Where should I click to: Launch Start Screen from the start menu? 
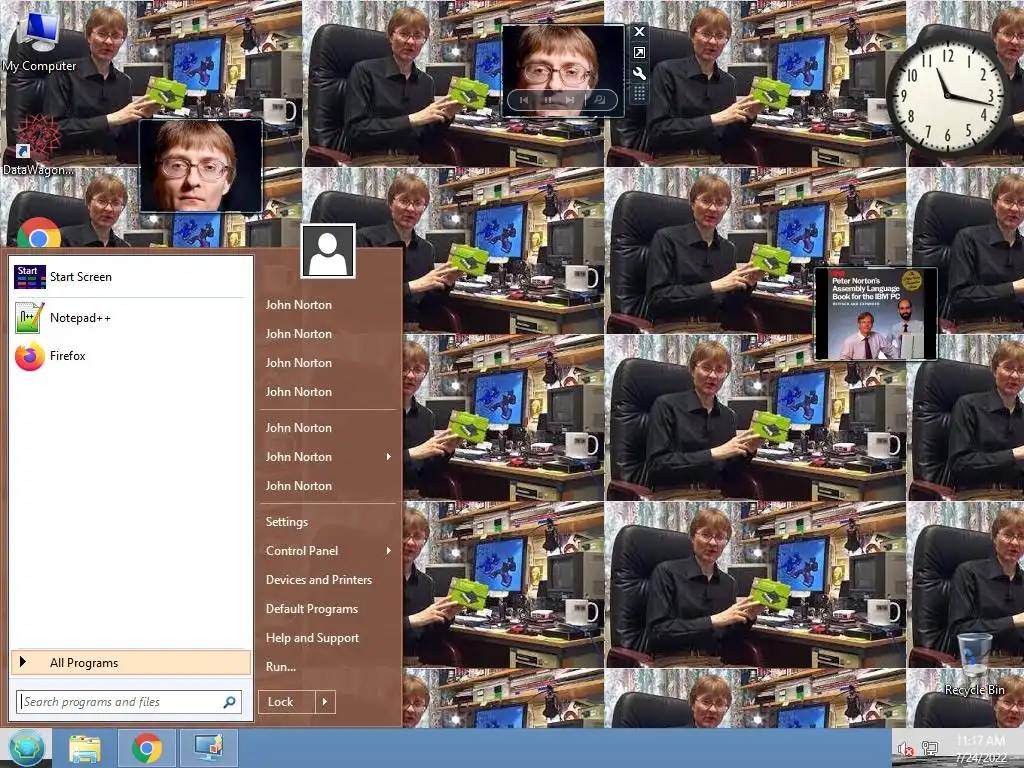[129, 277]
